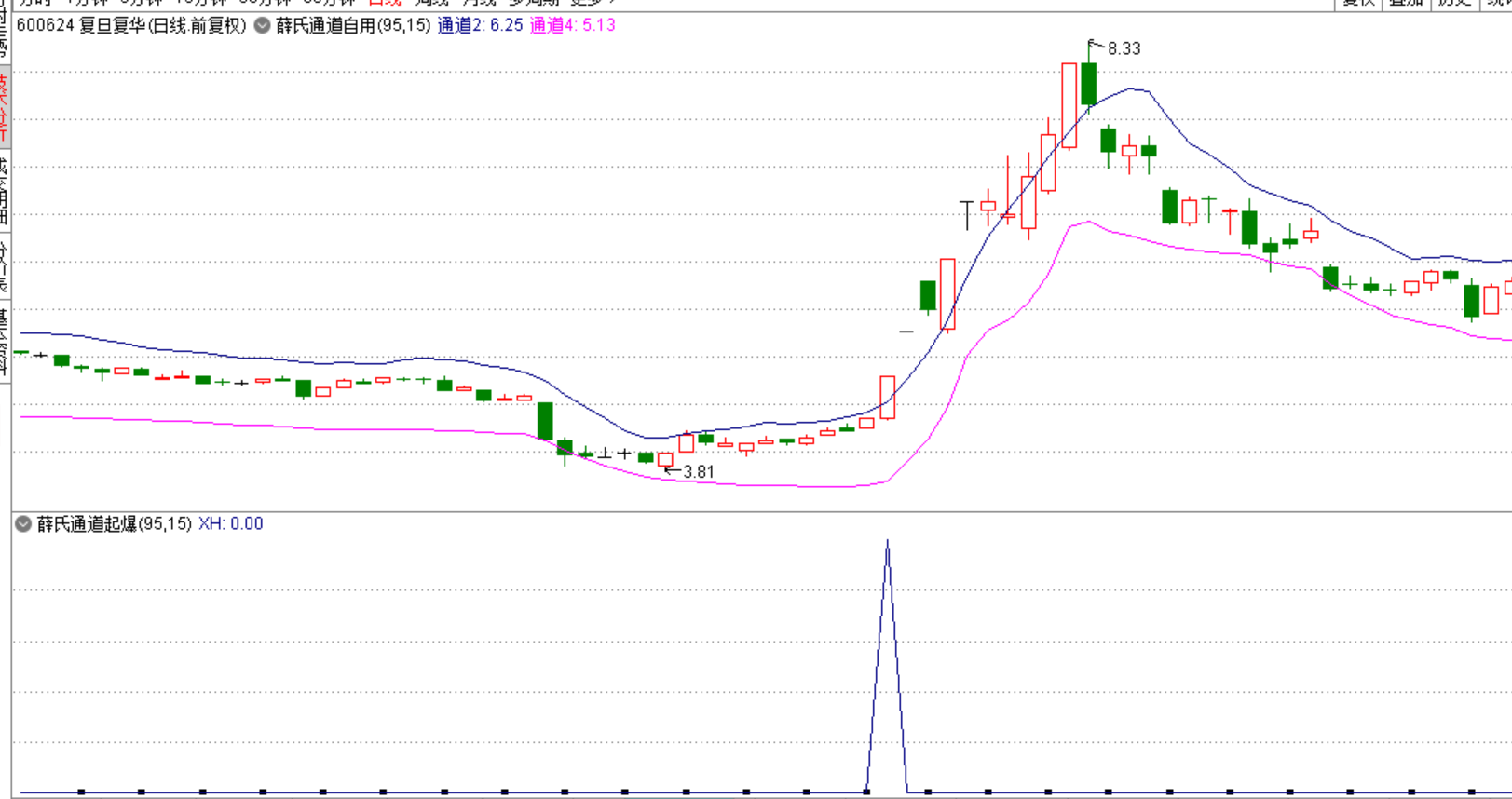Select the 技术分析 sidebar tab
The width and height of the screenshot is (1512, 799).
[4, 104]
